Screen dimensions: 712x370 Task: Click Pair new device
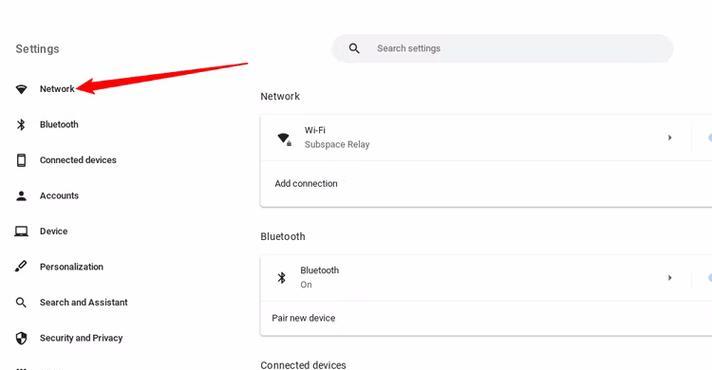pyautogui.click(x=303, y=318)
